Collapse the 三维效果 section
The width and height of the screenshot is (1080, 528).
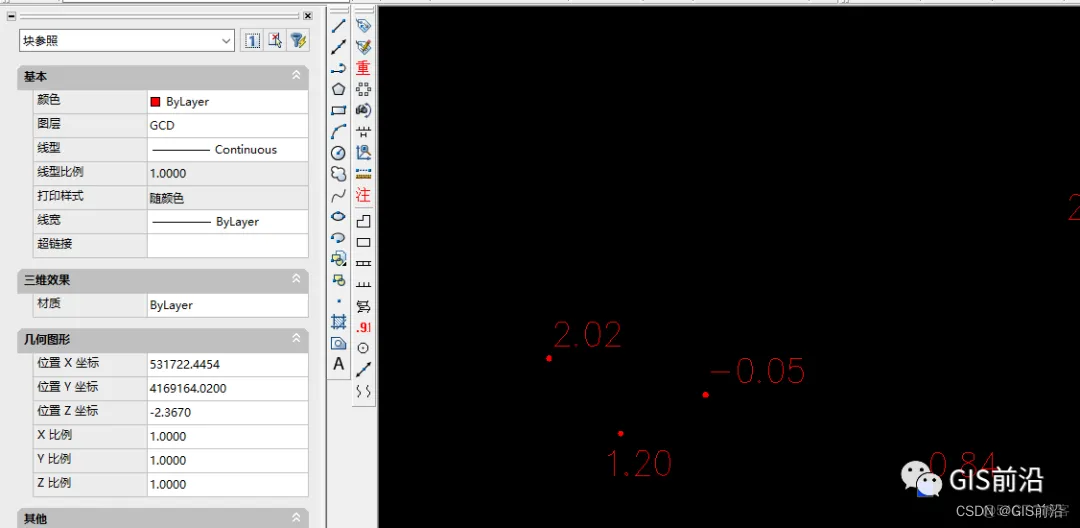(x=296, y=279)
